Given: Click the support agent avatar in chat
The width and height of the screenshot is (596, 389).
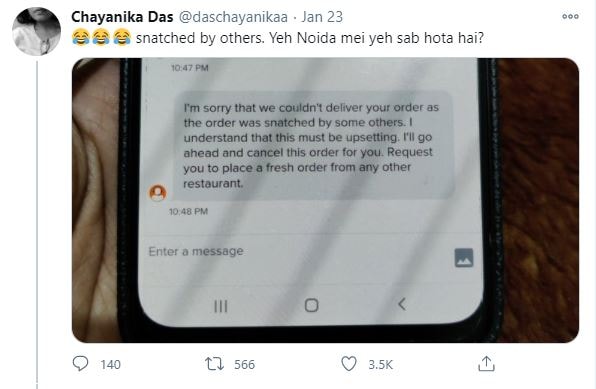Looking at the screenshot, I should pos(158,192).
